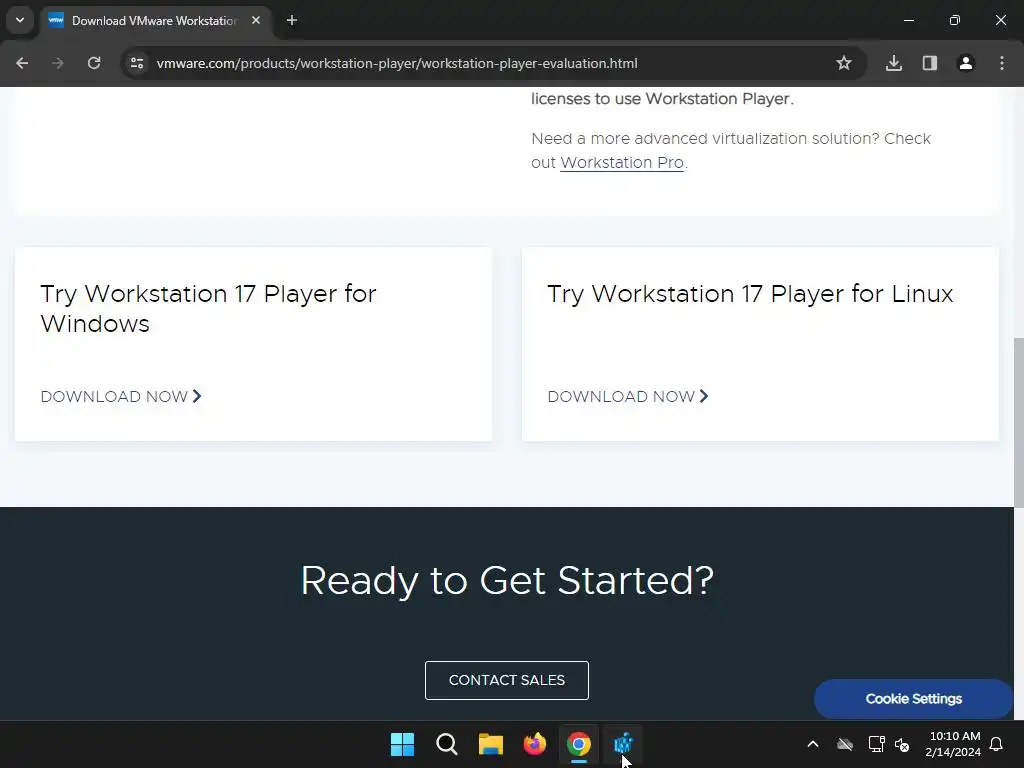Download Now for Linux Player
This screenshot has height=768, width=1024.
click(x=628, y=396)
